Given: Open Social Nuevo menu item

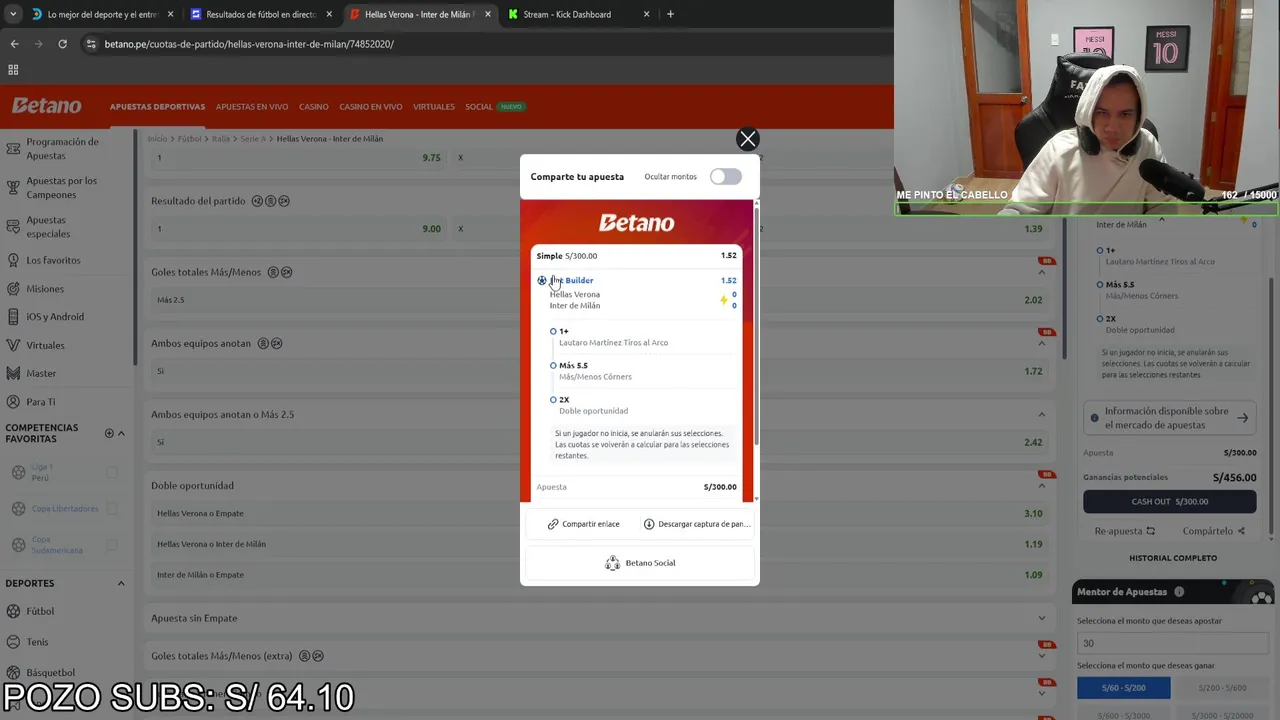Looking at the screenshot, I should pos(494,107).
